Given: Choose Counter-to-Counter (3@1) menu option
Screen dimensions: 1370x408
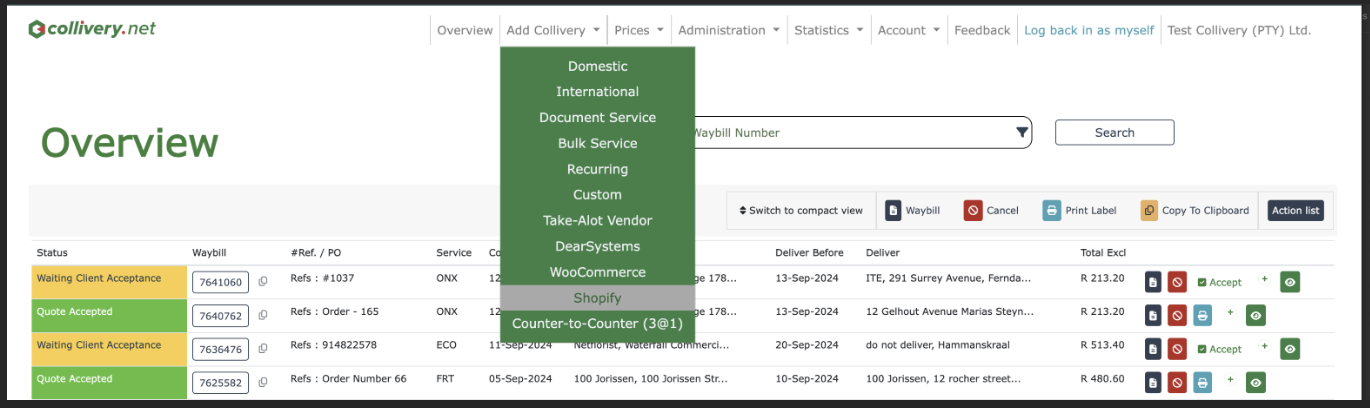Looking at the screenshot, I should point(597,324).
